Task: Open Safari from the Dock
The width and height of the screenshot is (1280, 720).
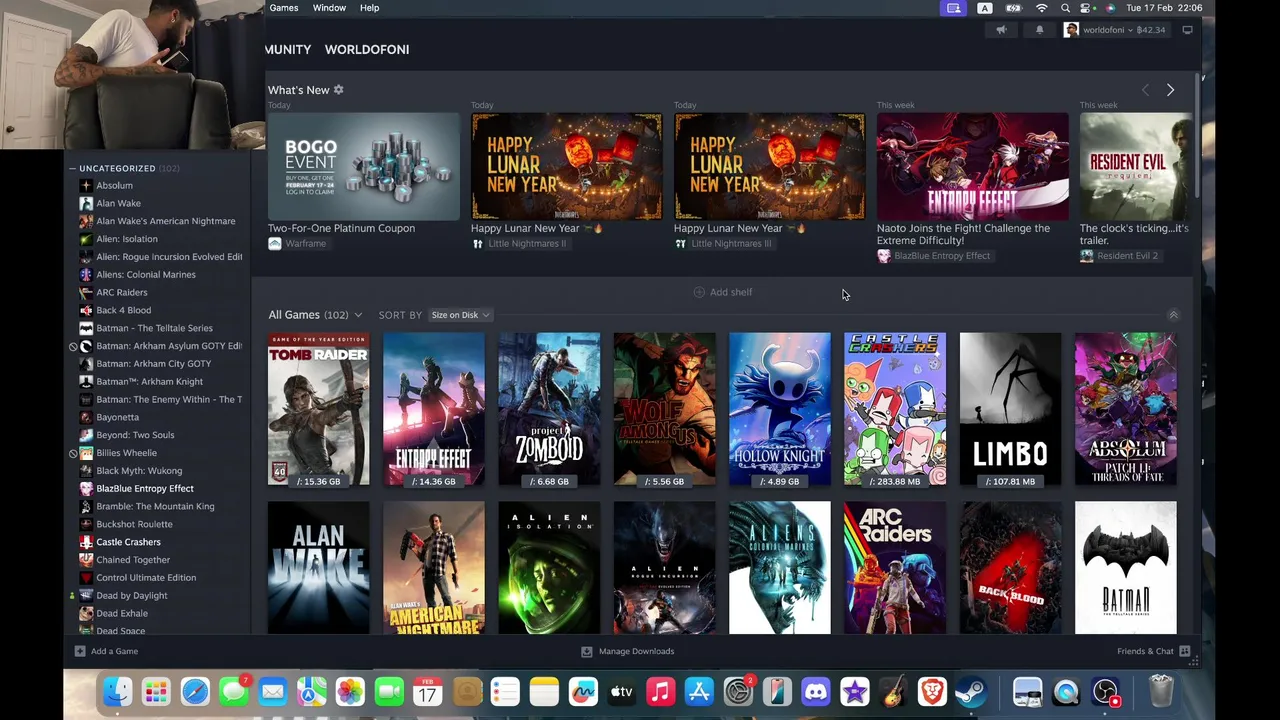Action: (x=195, y=692)
